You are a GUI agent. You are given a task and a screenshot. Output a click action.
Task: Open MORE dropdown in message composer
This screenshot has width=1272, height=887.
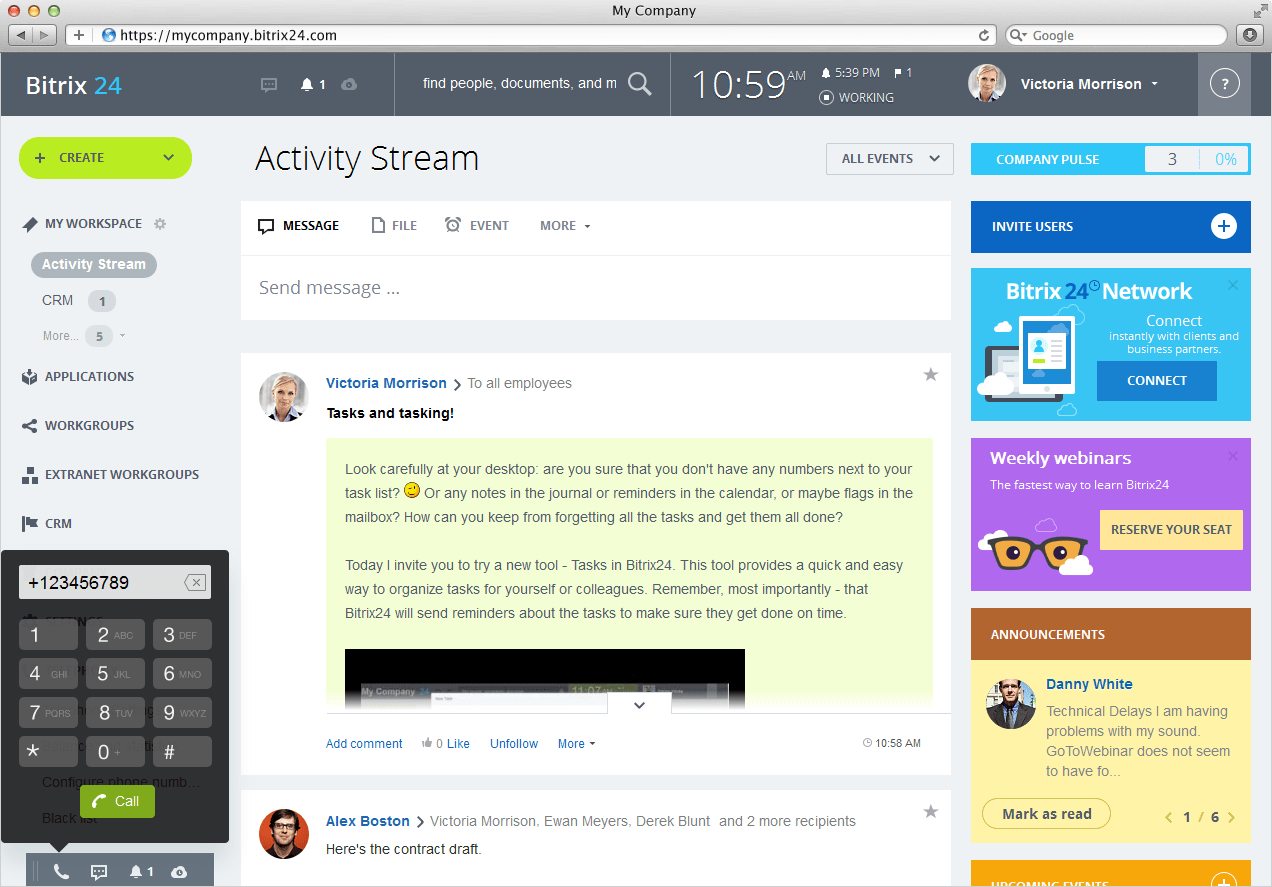pyautogui.click(x=565, y=226)
